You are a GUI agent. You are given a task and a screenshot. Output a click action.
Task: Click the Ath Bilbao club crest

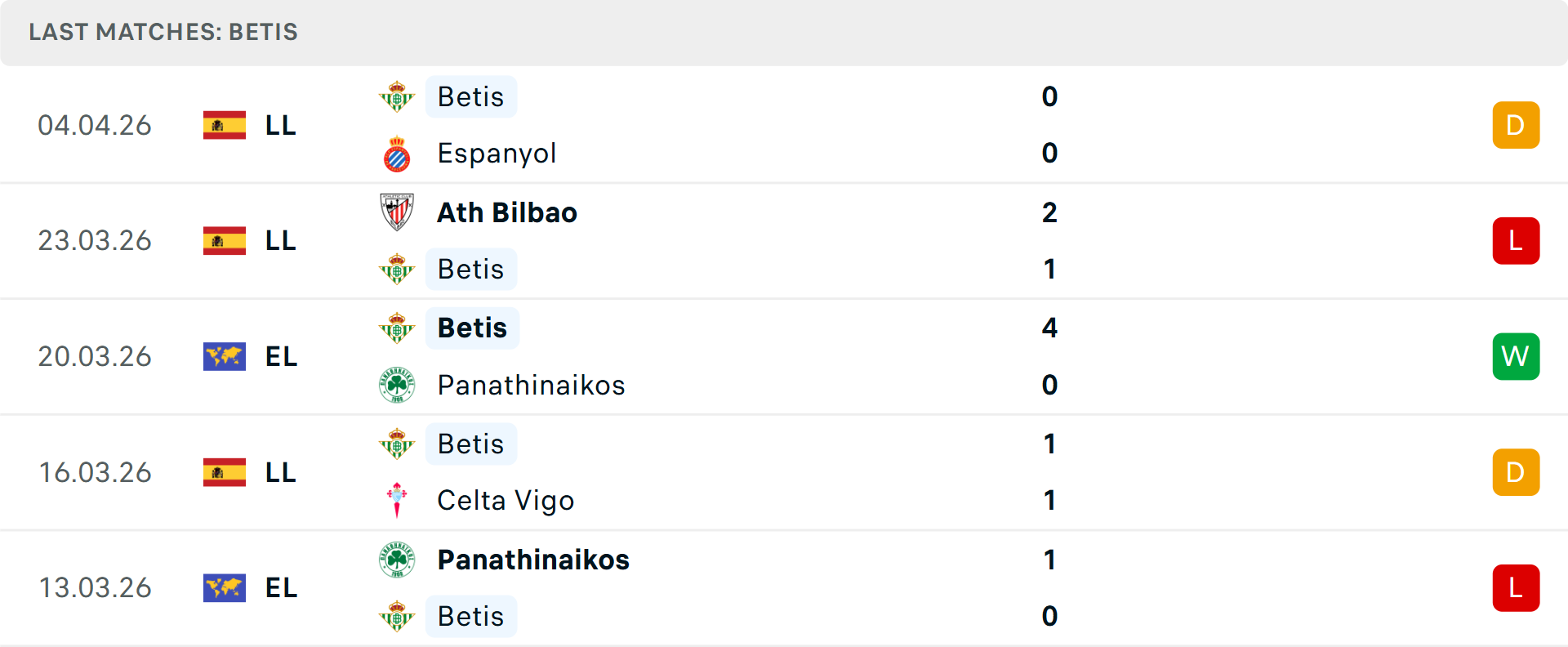[x=397, y=212]
